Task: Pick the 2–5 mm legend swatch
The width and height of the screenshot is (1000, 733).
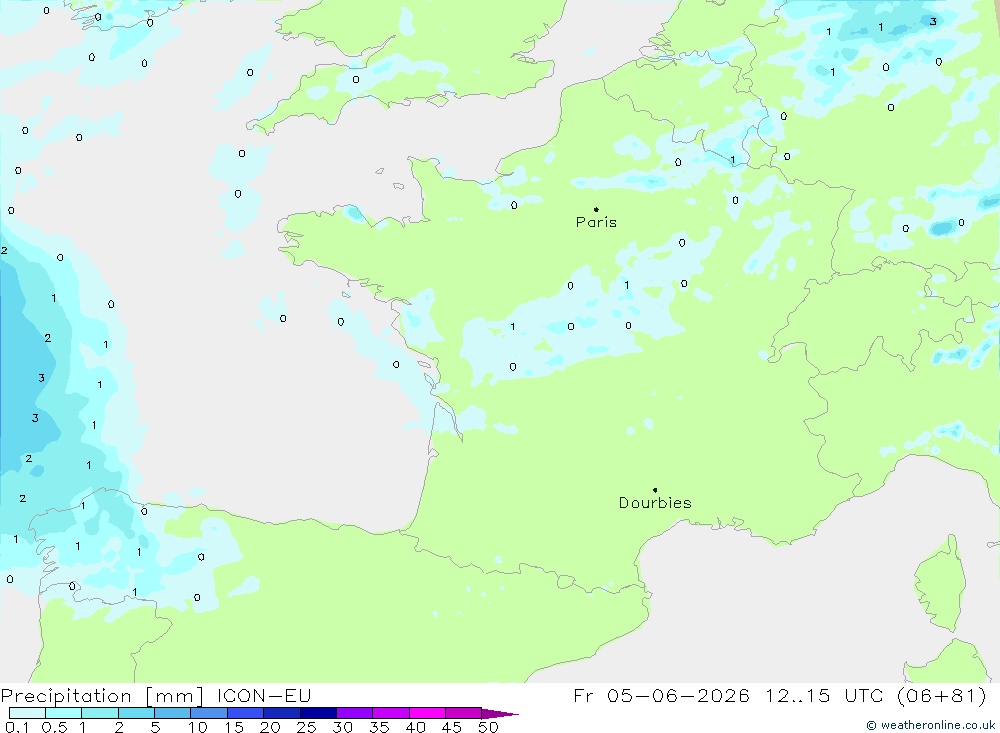Action: coord(136,713)
